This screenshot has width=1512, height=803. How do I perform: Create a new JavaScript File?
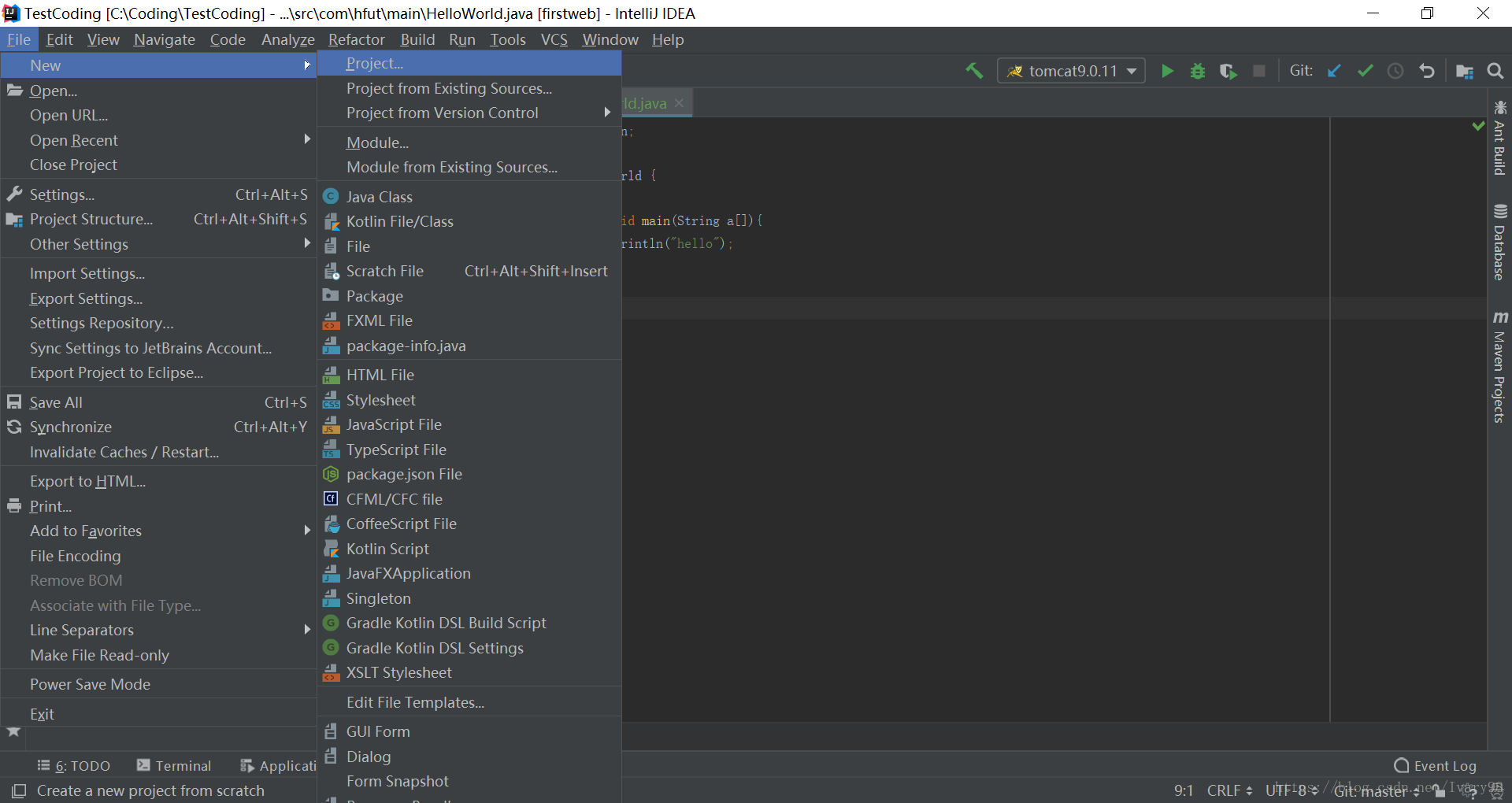tap(469, 424)
